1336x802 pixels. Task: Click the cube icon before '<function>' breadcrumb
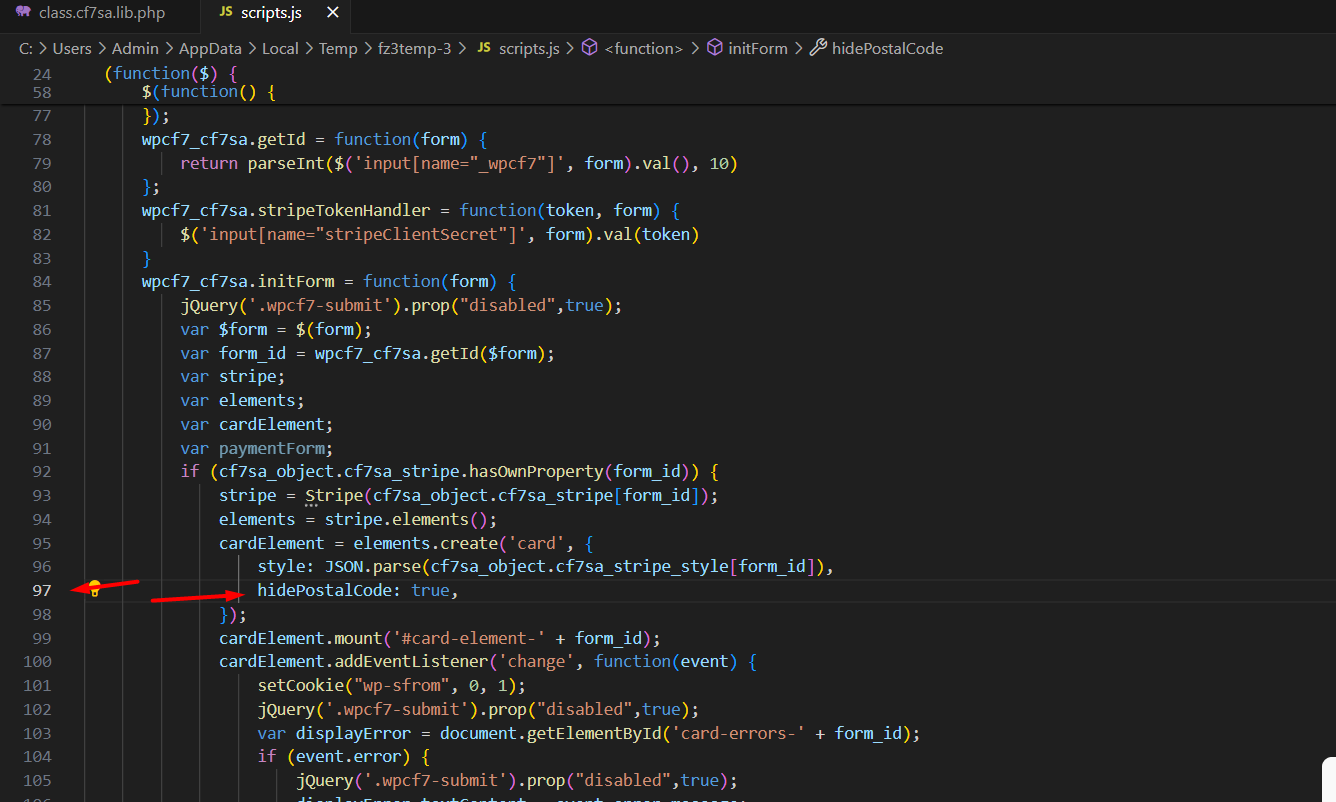click(590, 48)
